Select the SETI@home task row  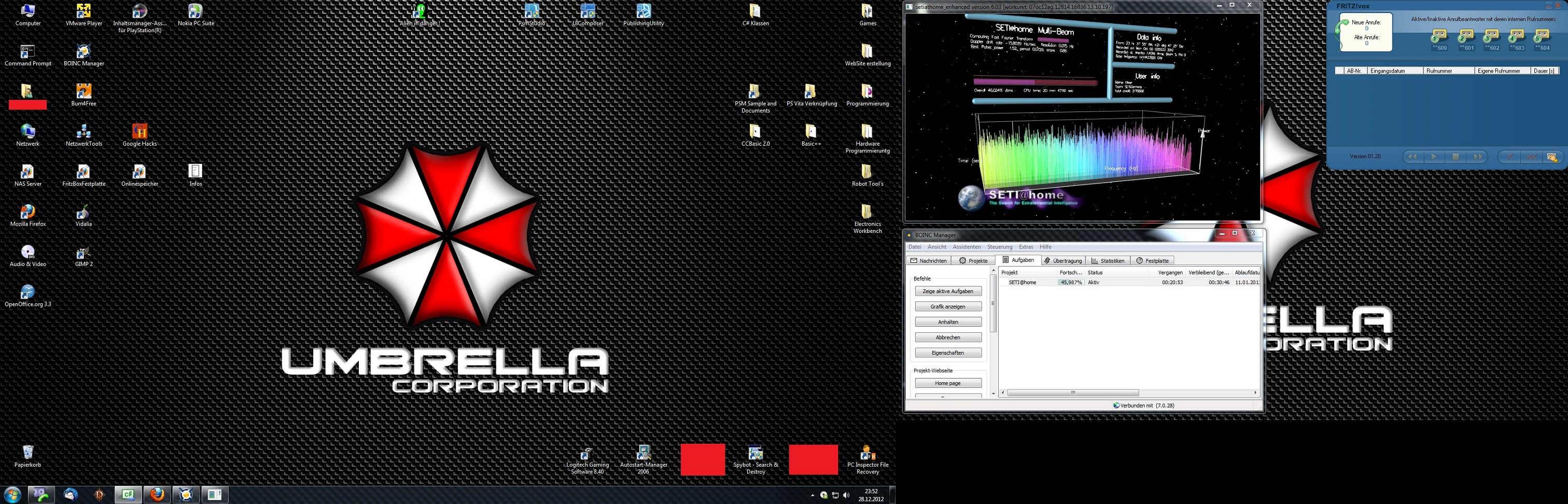click(x=1129, y=283)
